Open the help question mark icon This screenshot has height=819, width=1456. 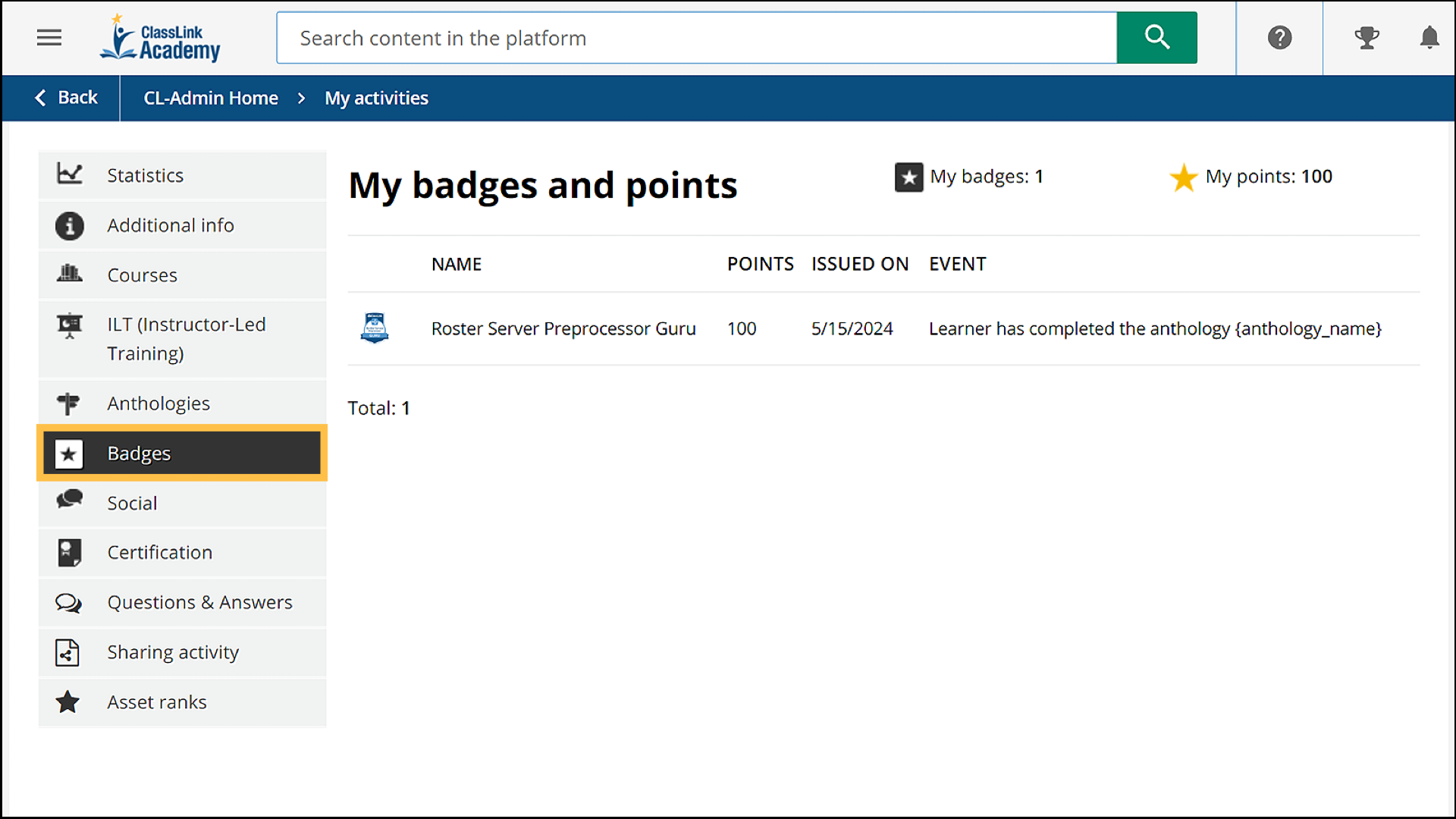point(1279,37)
